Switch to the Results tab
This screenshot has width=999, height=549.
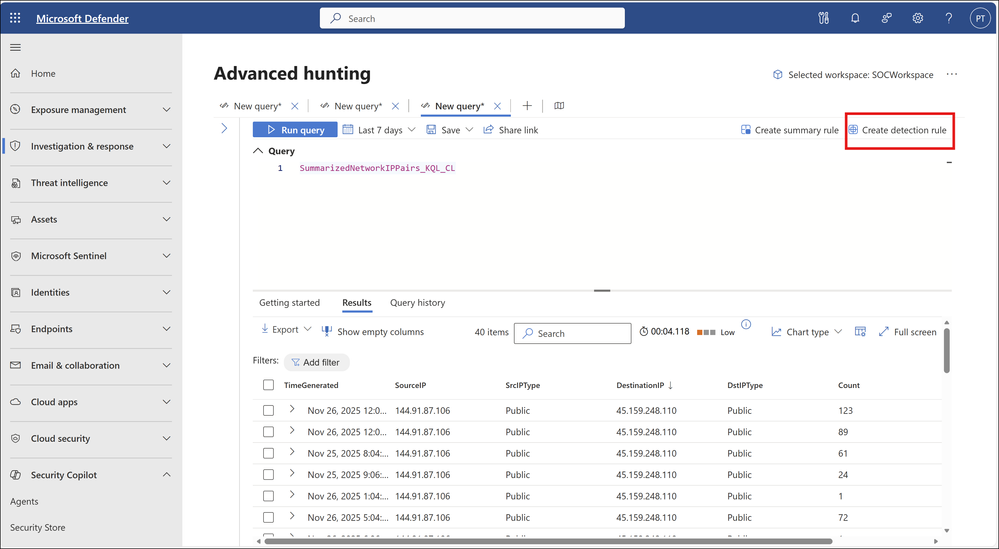point(357,303)
